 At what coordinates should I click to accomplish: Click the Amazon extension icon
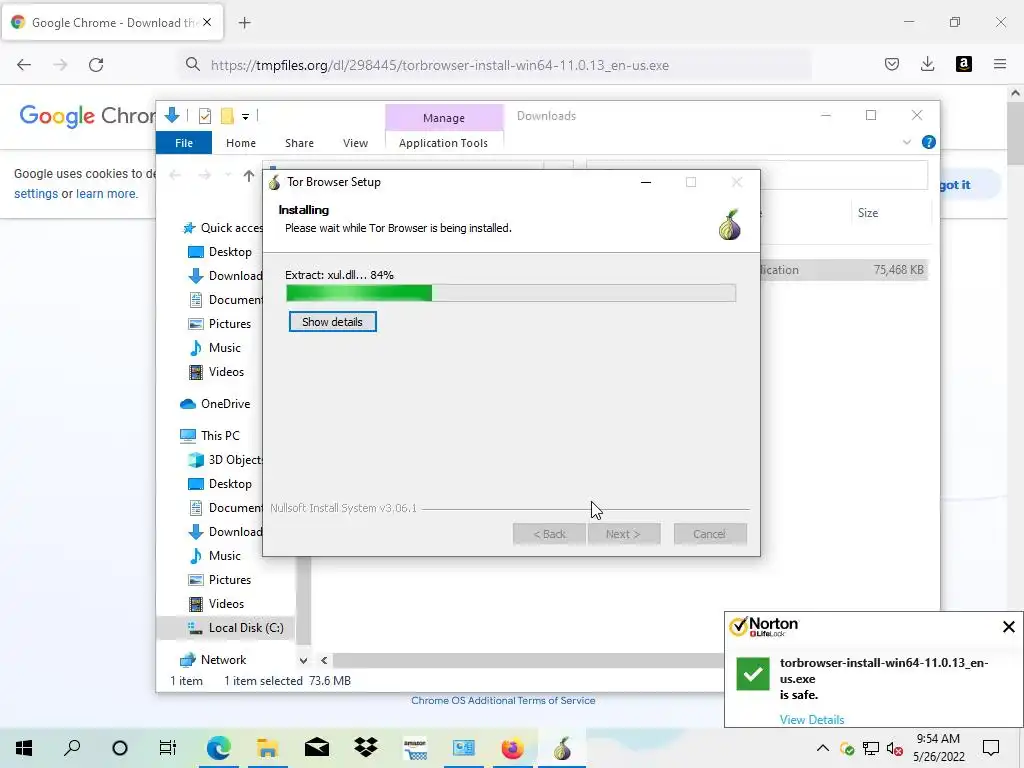click(x=963, y=64)
